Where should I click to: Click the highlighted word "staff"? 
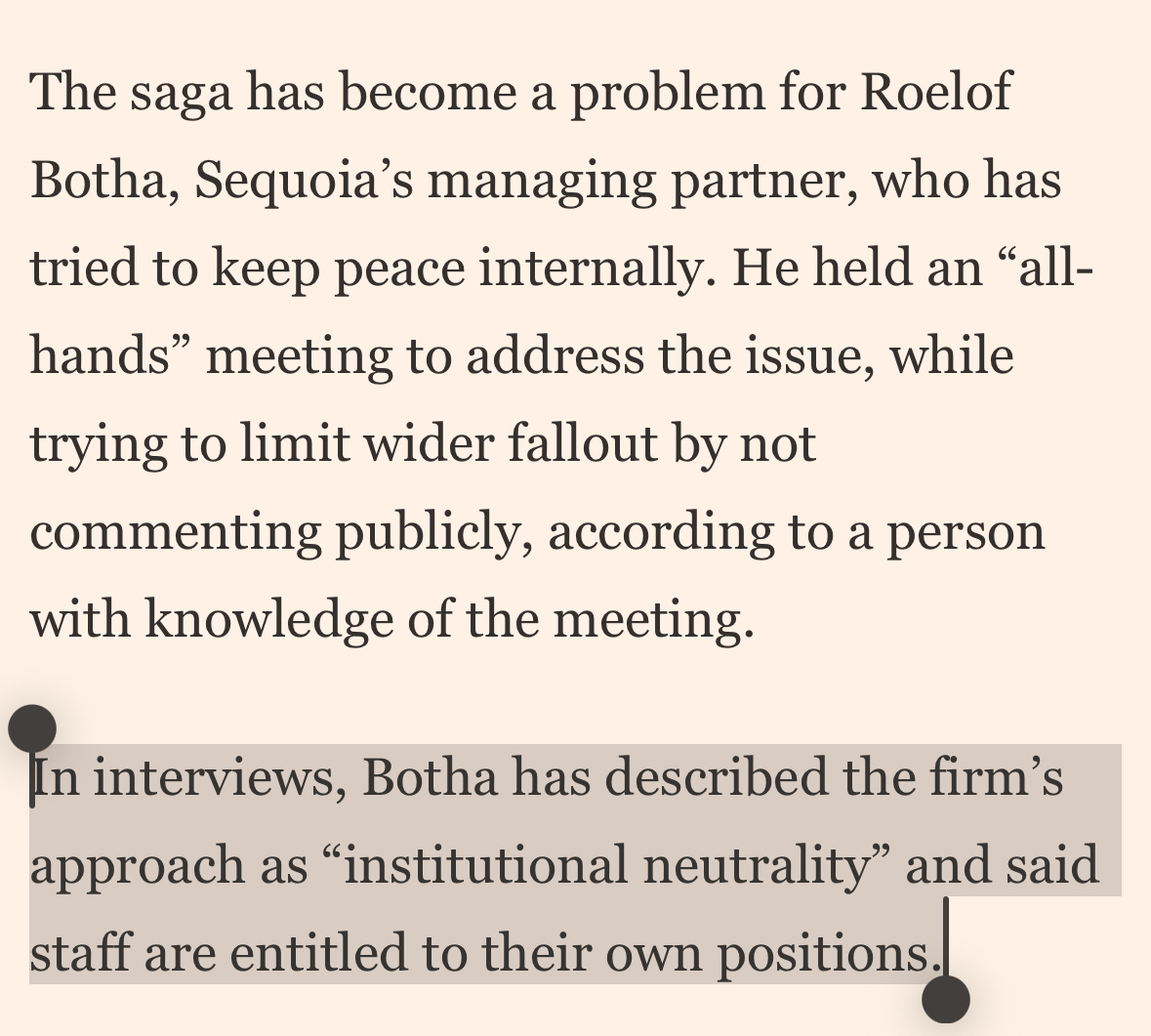80,954
